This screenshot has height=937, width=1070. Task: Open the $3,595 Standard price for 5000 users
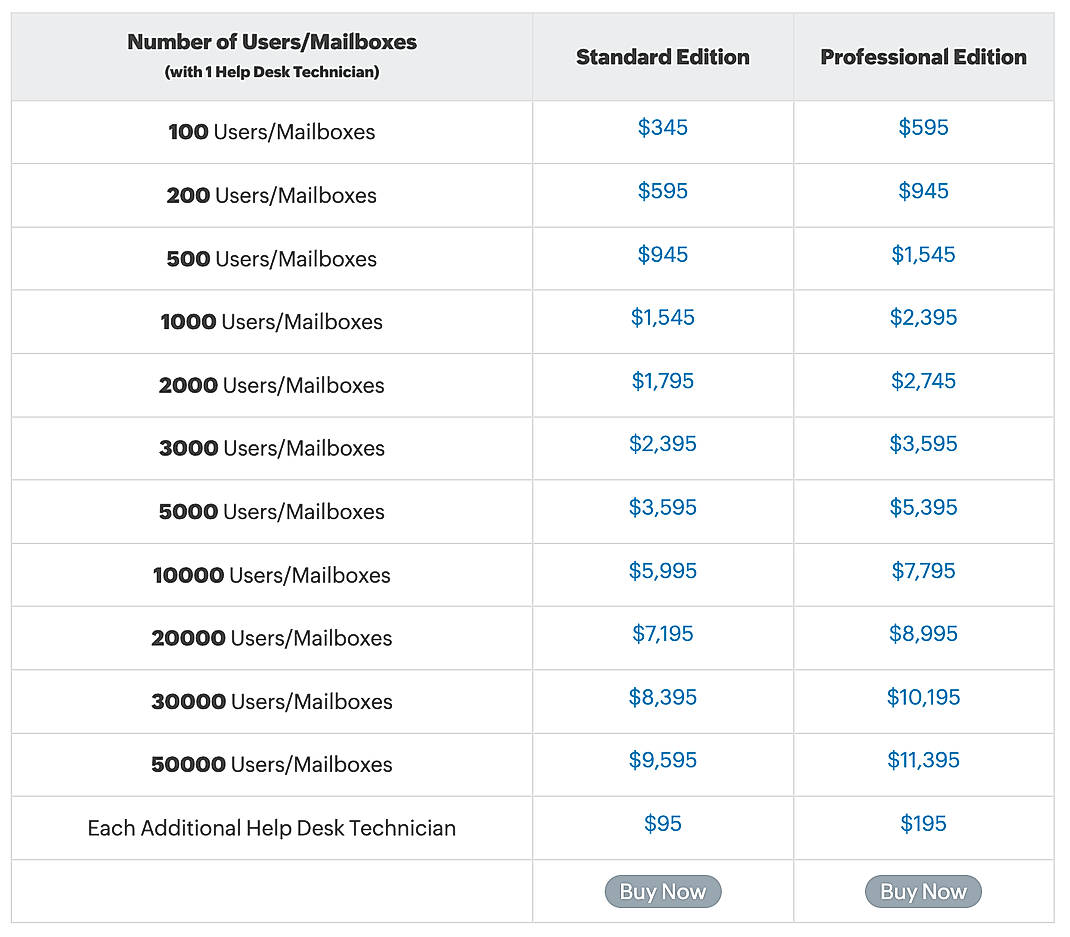(x=663, y=507)
